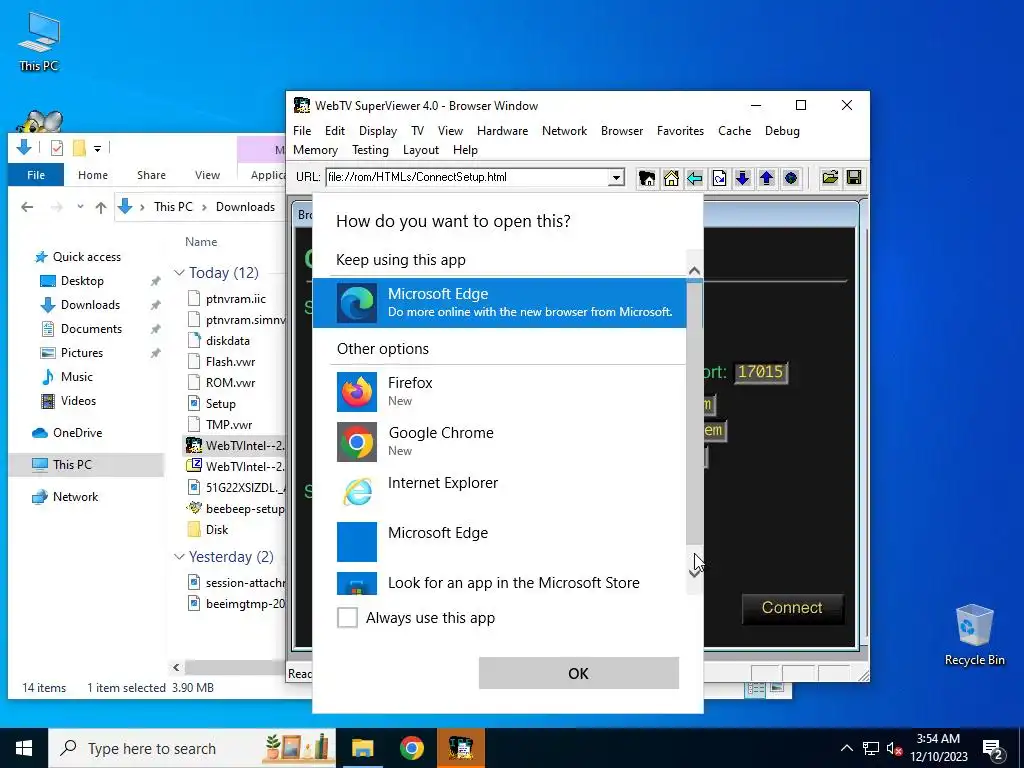Open the Customize Quick Access Toolbar dropdown
The image size is (1024, 768).
click(x=97, y=149)
